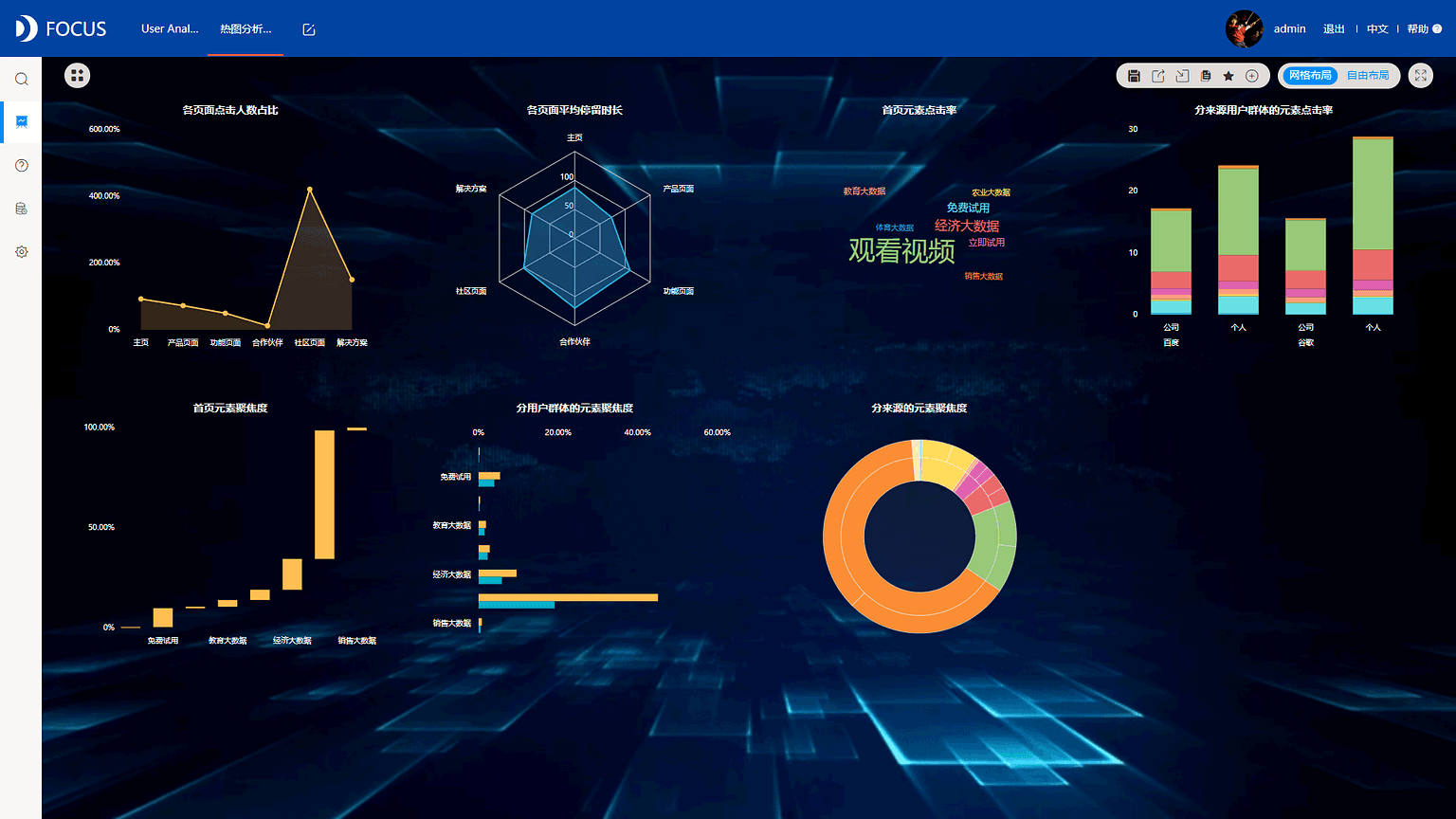Click the 首页元素聚焦度 chart title
The image size is (1456, 819).
[x=230, y=408]
